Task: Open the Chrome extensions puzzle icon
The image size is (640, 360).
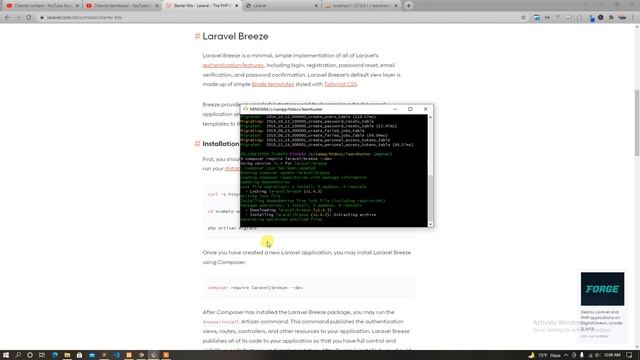Action: [x=611, y=18]
